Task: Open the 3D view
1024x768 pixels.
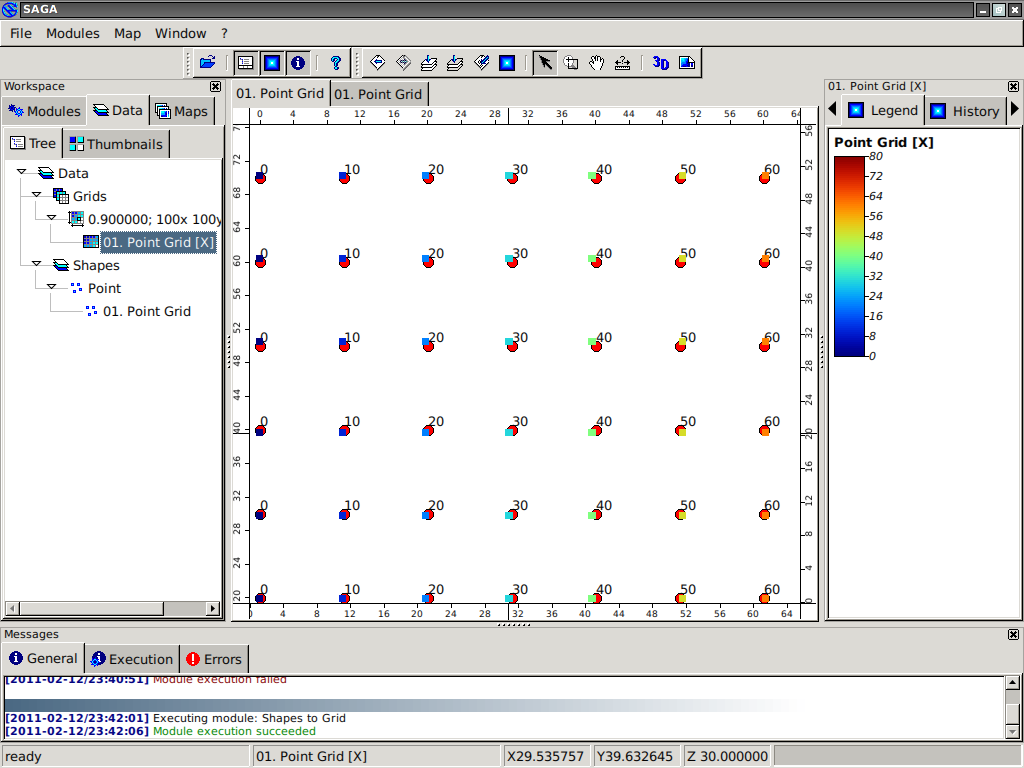Action: point(660,63)
